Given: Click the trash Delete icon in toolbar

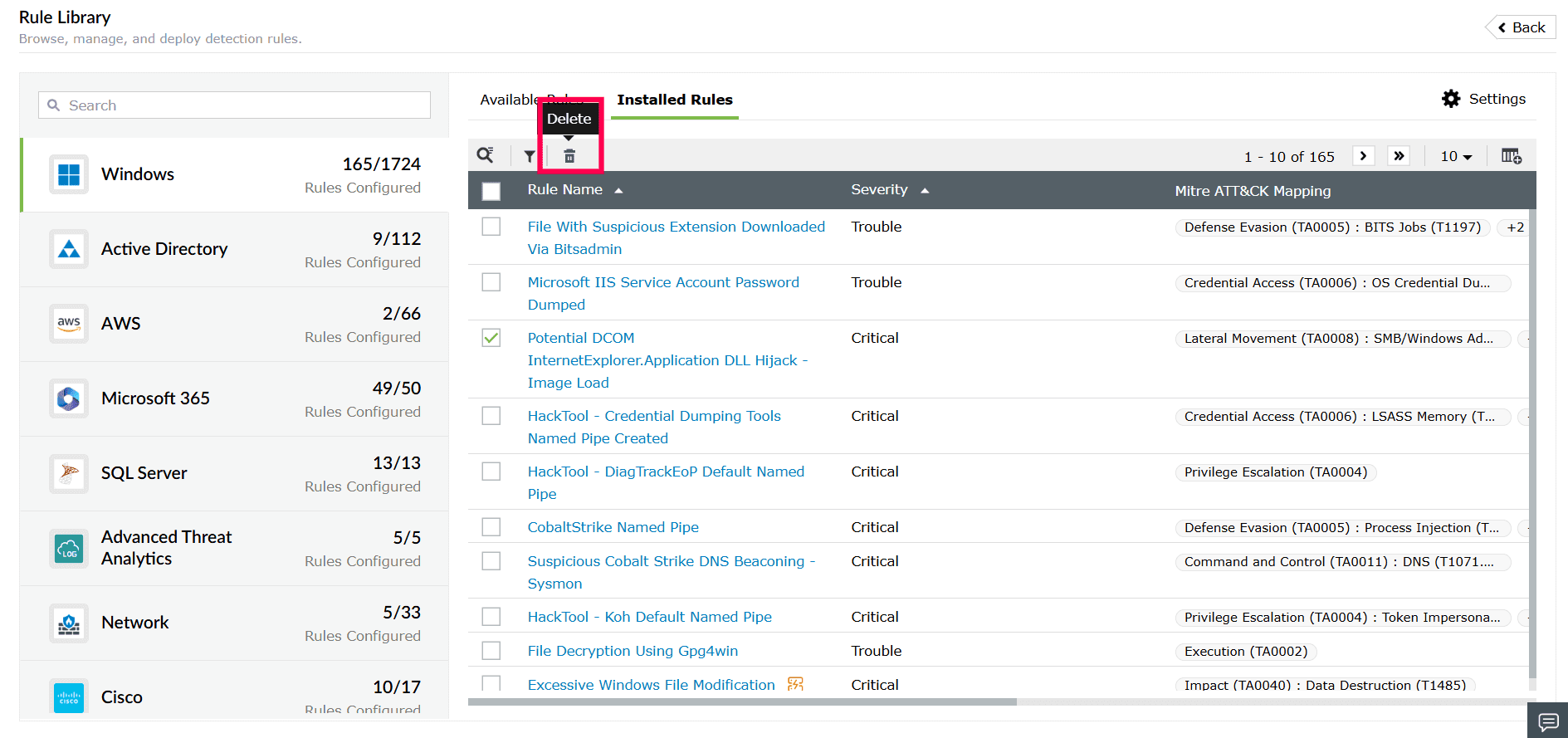Looking at the screenshot, I should coord(569,156).
